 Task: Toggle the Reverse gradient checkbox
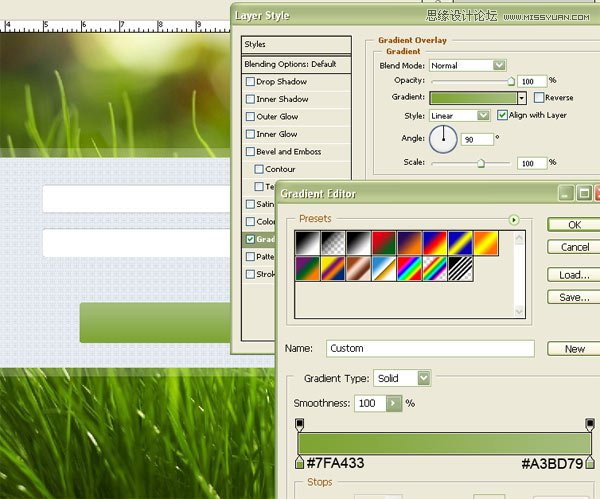(x=539, y=98)
